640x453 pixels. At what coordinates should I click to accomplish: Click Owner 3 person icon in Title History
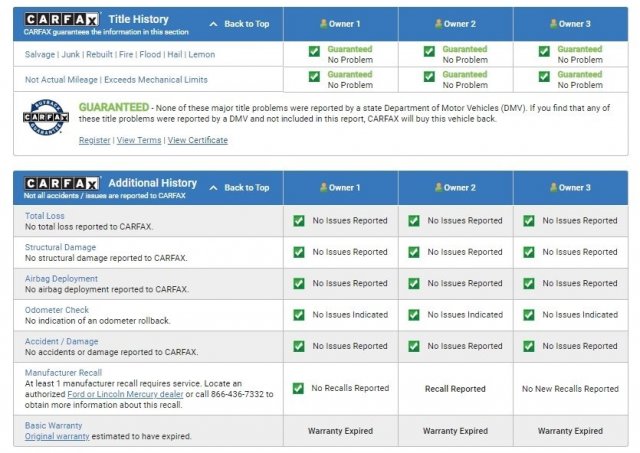(553, 23)
